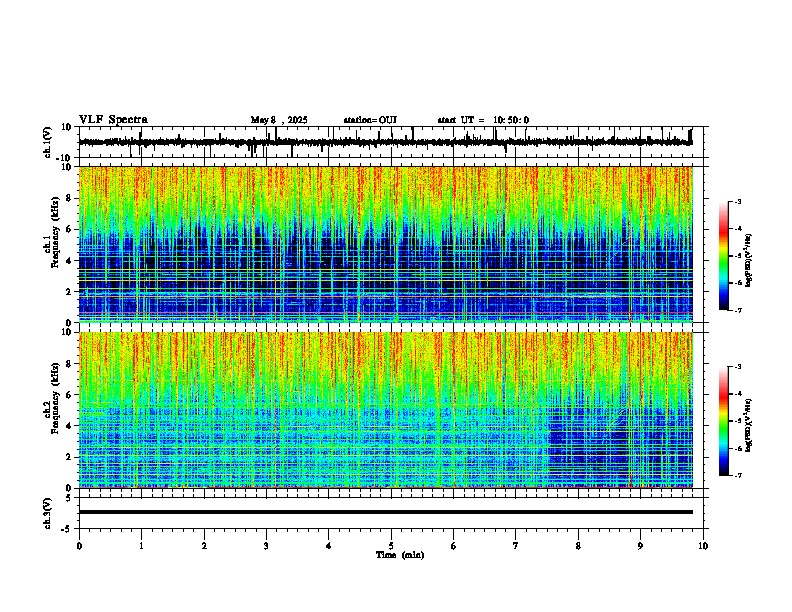
Task: Click time axis tick label "6"
Action: (454, 546)
